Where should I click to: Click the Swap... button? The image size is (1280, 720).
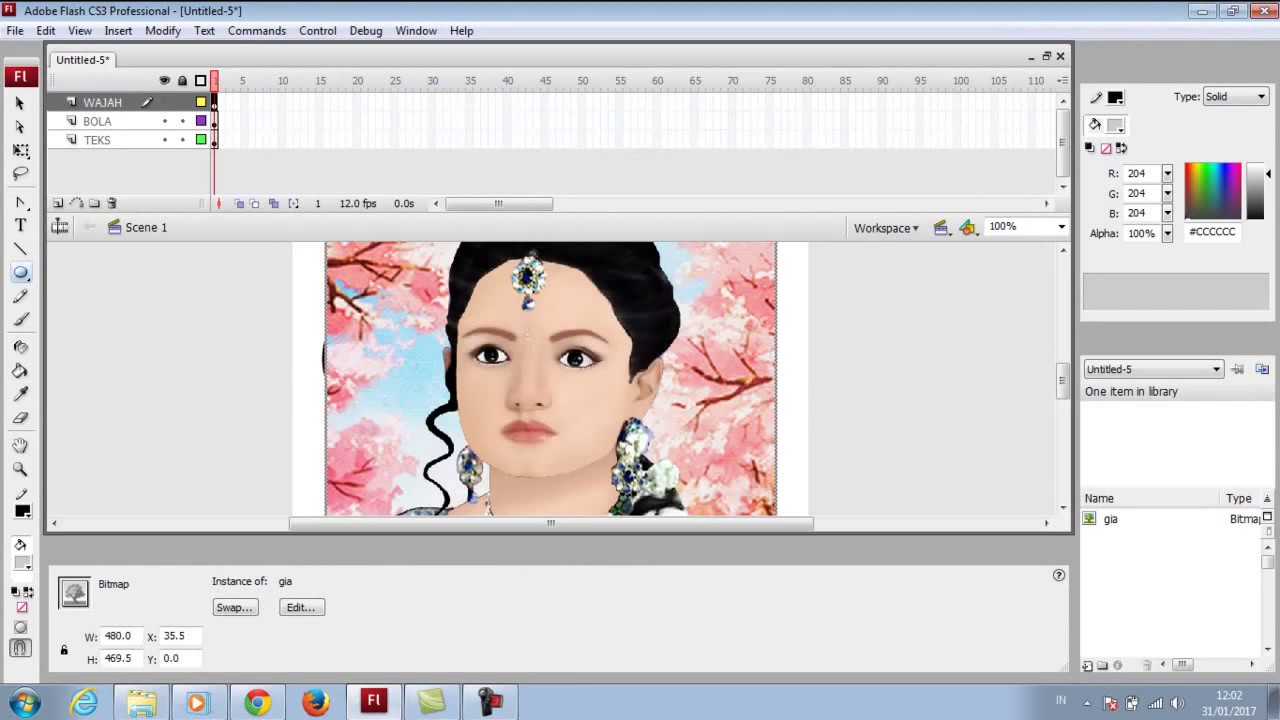coord(235,608)
